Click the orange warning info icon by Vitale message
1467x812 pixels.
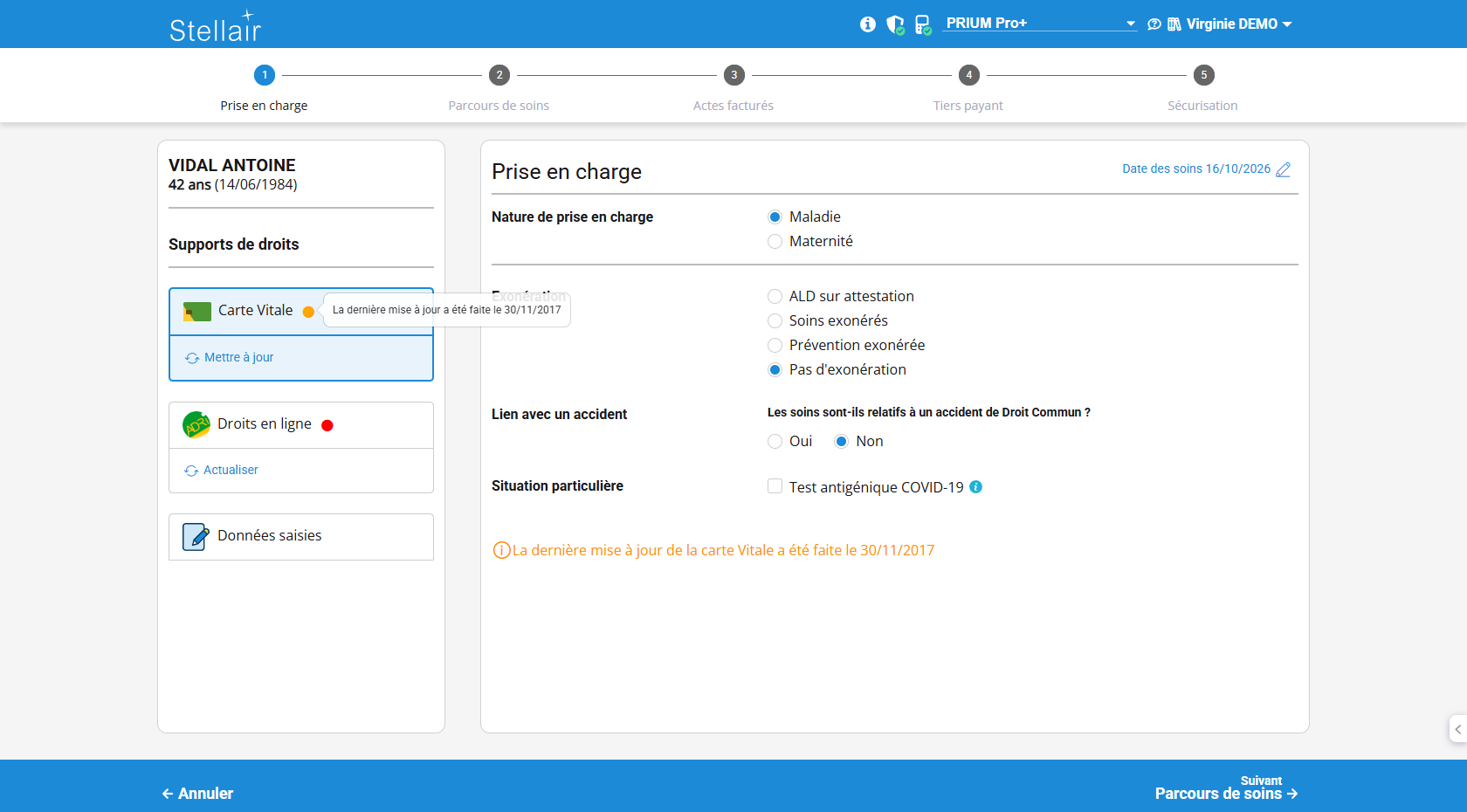coord(501,550)
